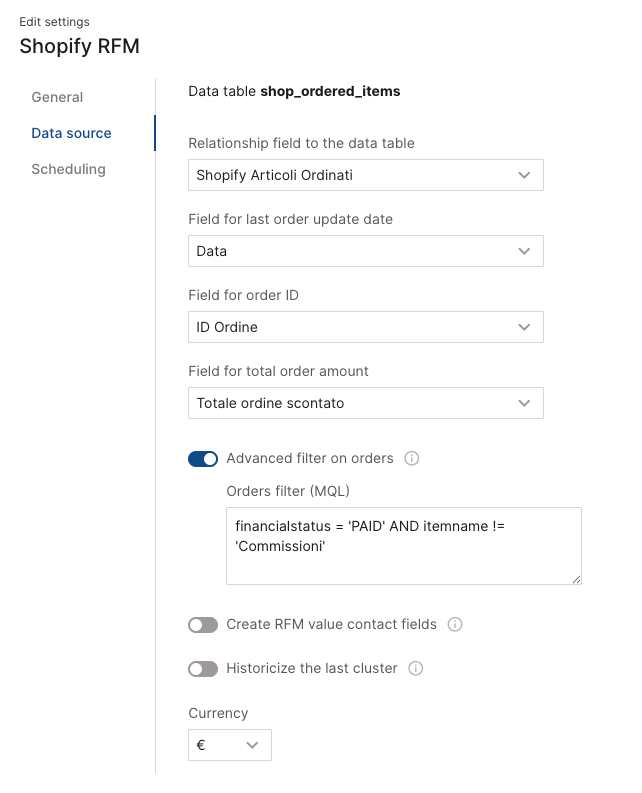Viewport: 642px width, 793px height.
Task: Select the Data source section
Action: (x=71, y=133)
